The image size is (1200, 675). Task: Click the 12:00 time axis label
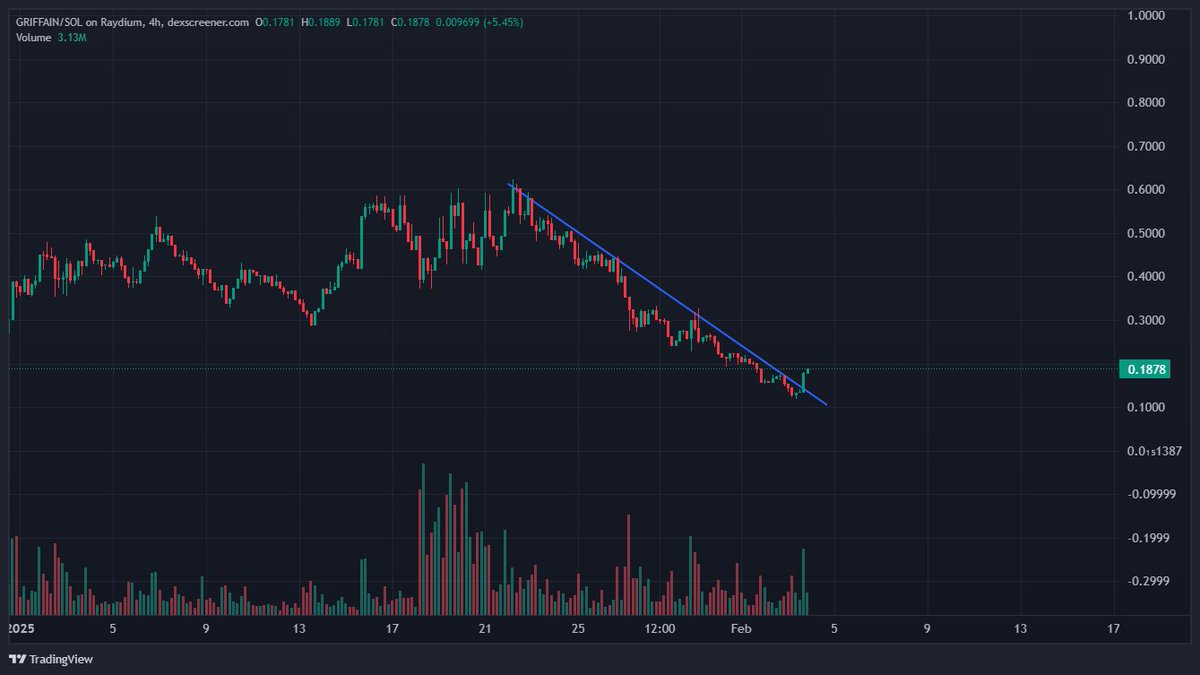click(660, 629)
